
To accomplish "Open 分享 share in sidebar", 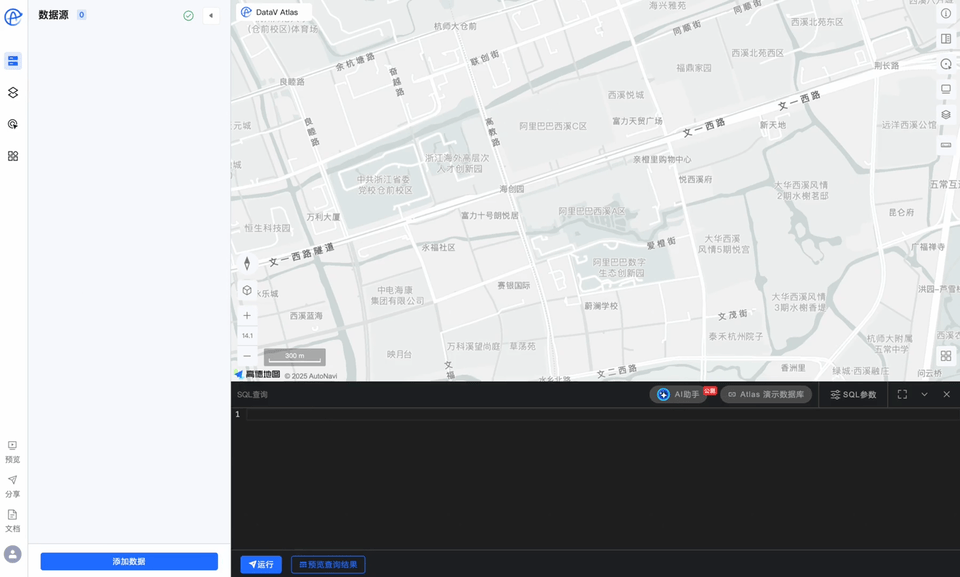I will click(x=12, y=486).
